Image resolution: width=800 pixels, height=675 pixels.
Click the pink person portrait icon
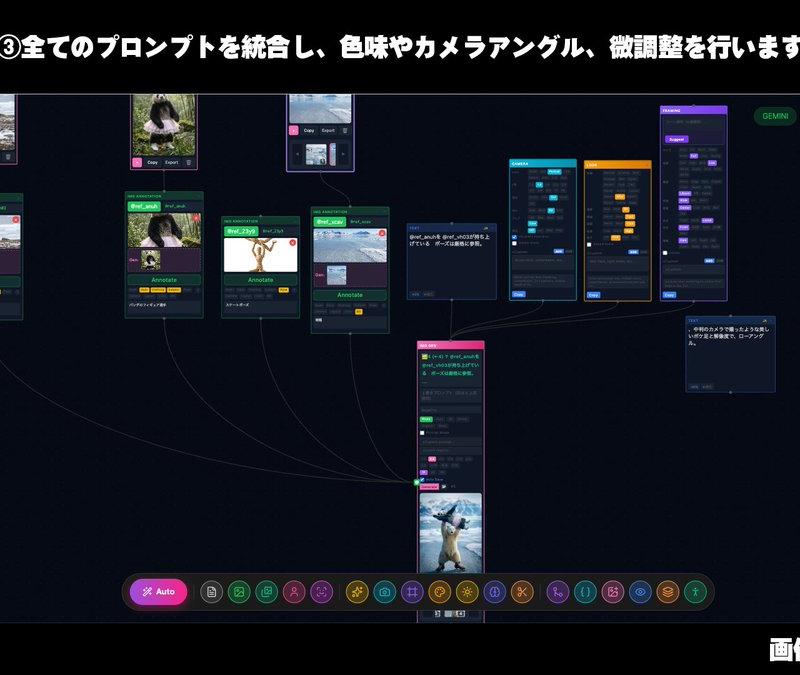tap(294, 592)
